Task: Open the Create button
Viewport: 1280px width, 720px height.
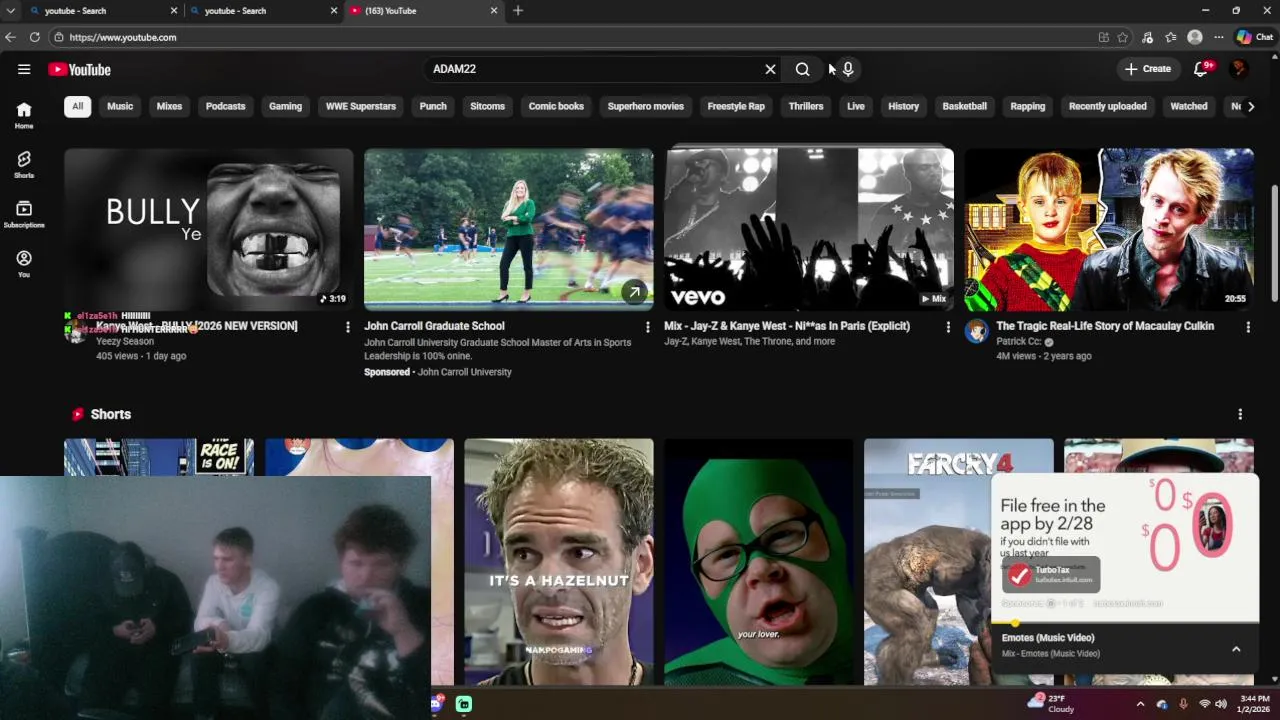Action: [x=1148, y=69]
